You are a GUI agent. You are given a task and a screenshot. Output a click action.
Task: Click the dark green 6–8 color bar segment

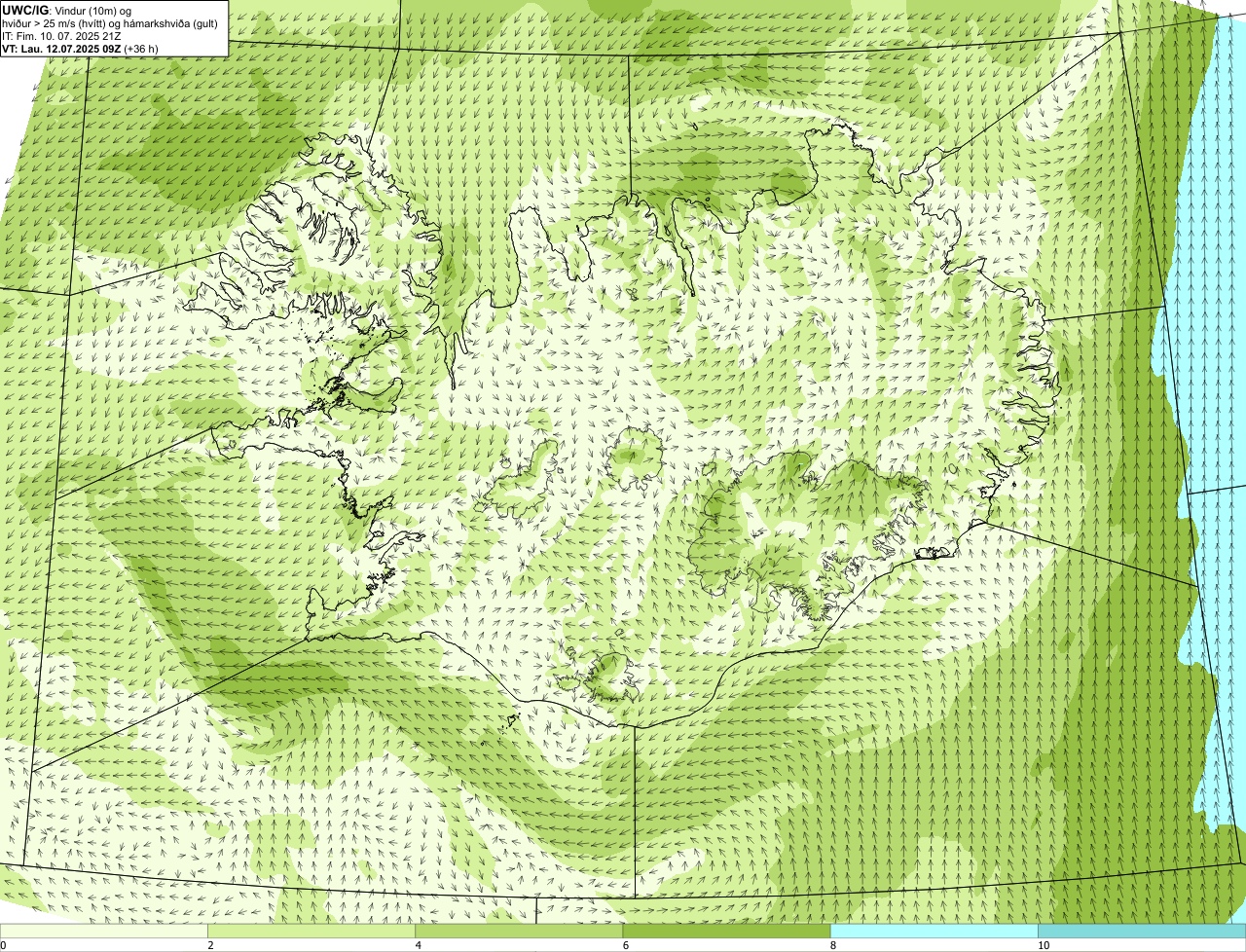click(x=726, y=932)
